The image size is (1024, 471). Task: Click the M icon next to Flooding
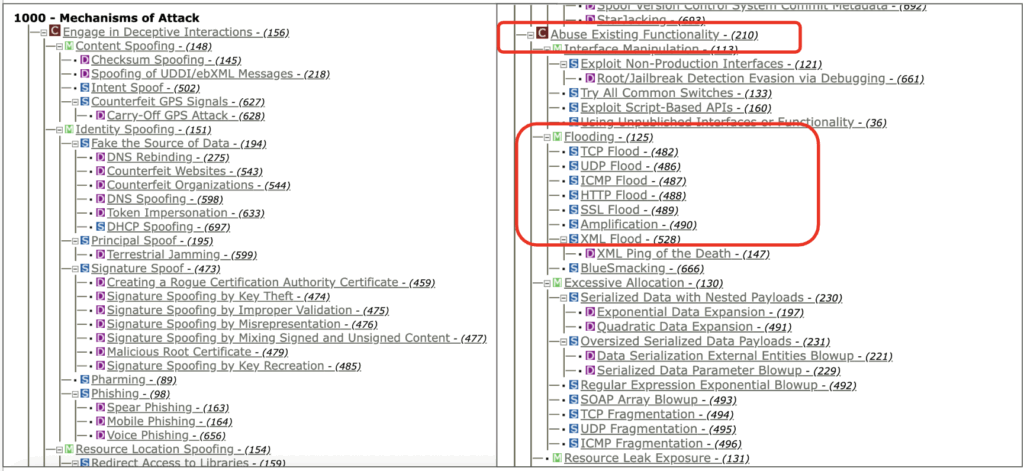[557, 137]
